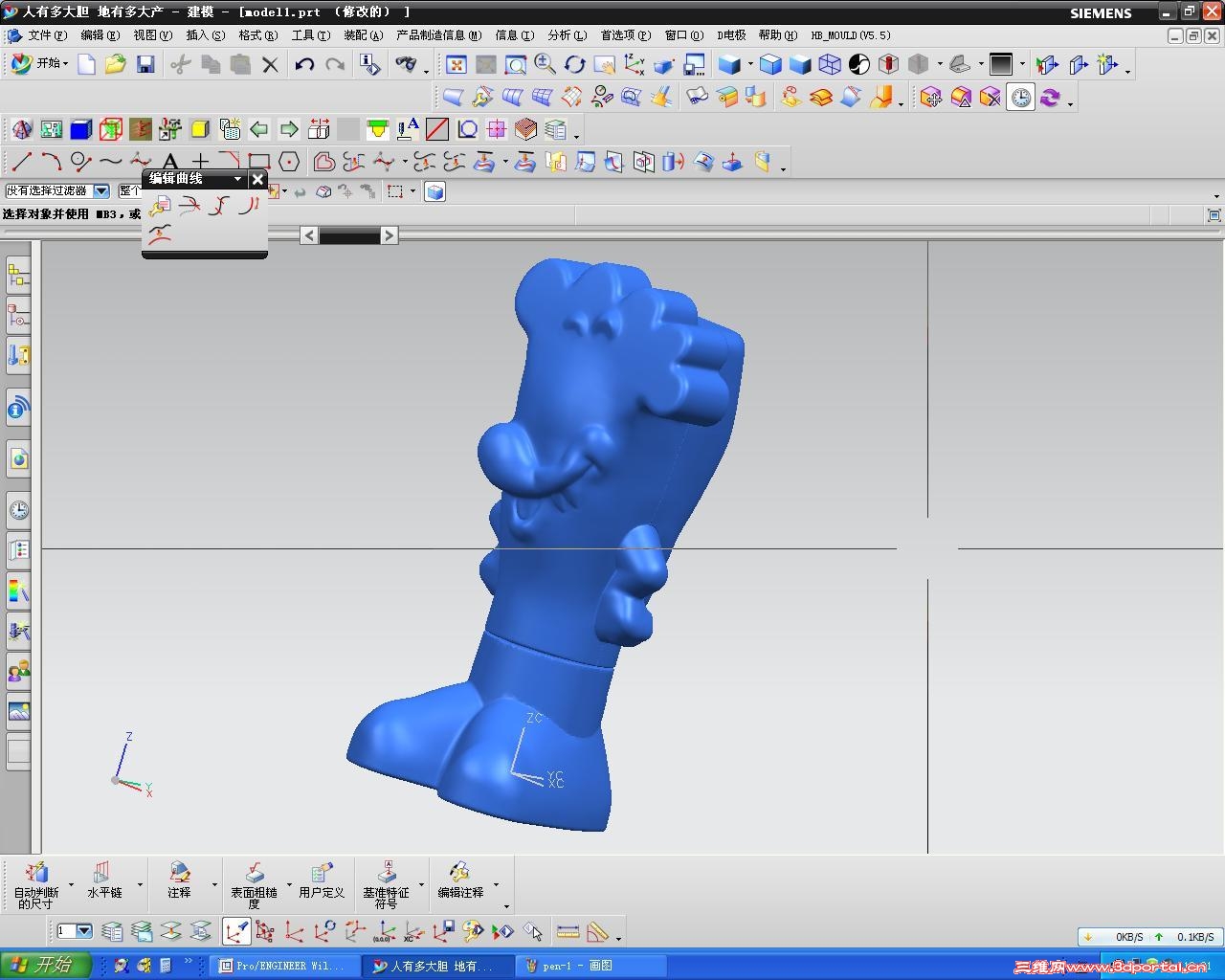Open the 文件 menu
Screen dimensions: 1225x980
click(x=46, y=35)
